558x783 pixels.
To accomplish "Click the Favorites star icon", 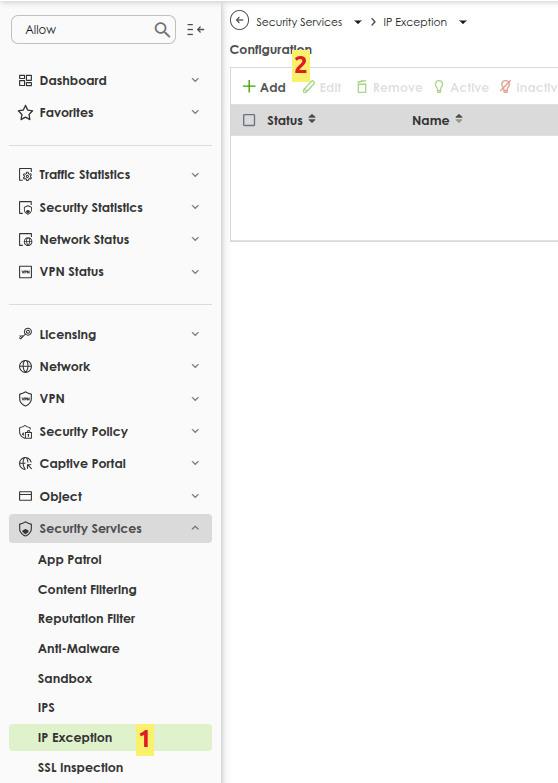I will coord(25,113).
